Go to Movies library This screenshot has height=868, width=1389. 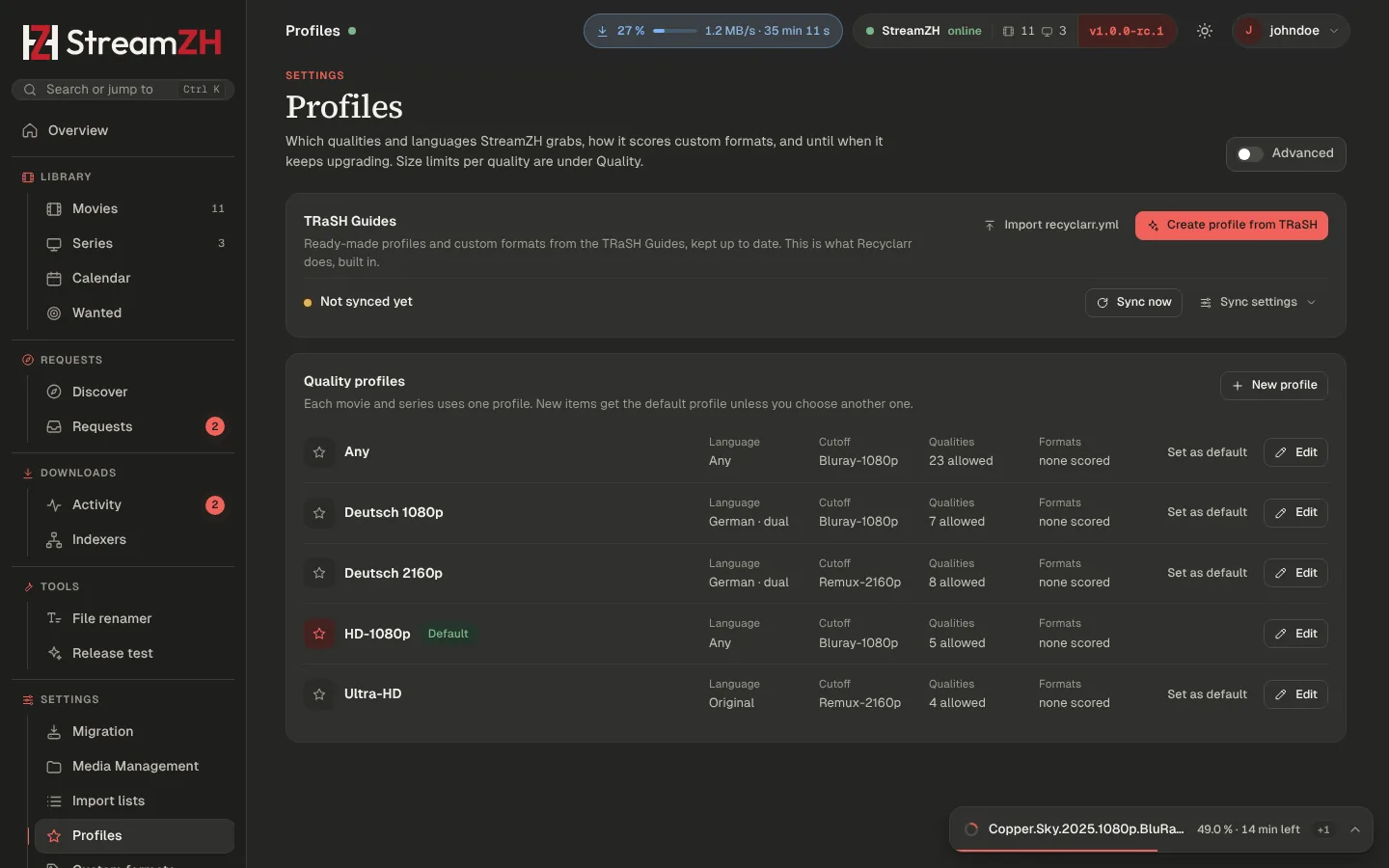click(x=134, y=209)
